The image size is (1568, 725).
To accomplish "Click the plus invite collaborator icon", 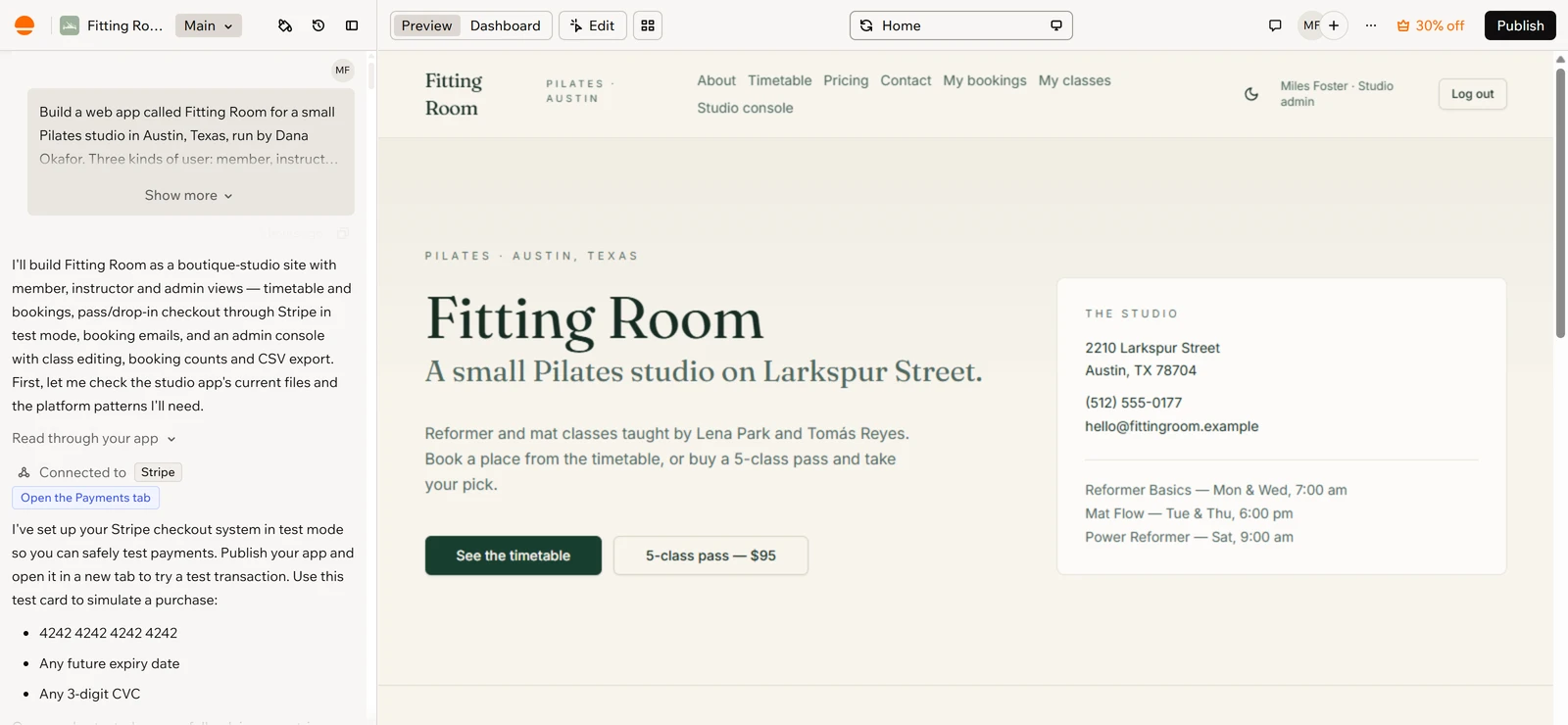I will 1334,25.
